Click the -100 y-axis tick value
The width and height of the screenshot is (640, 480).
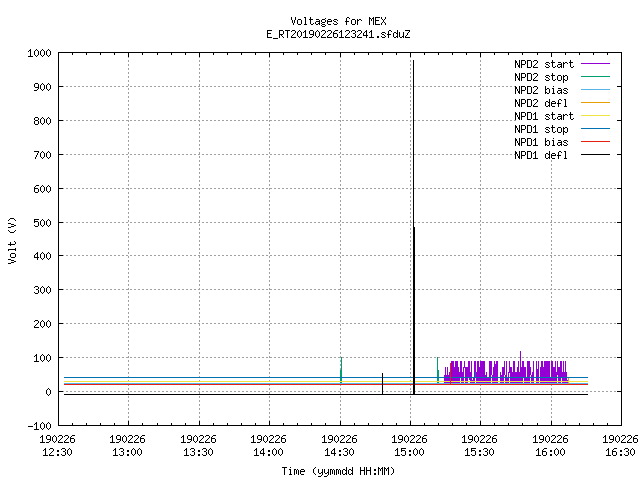point(40,426)
